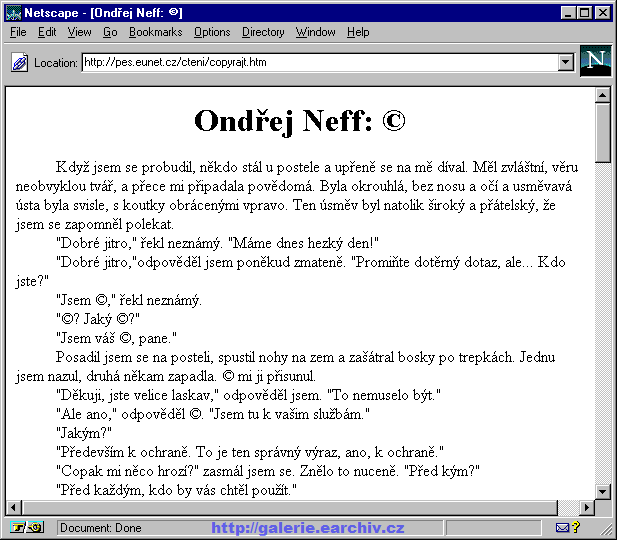Click the line starting "Především k ochraně"
The image size is (617, 540).
click(x=250, y=452)
